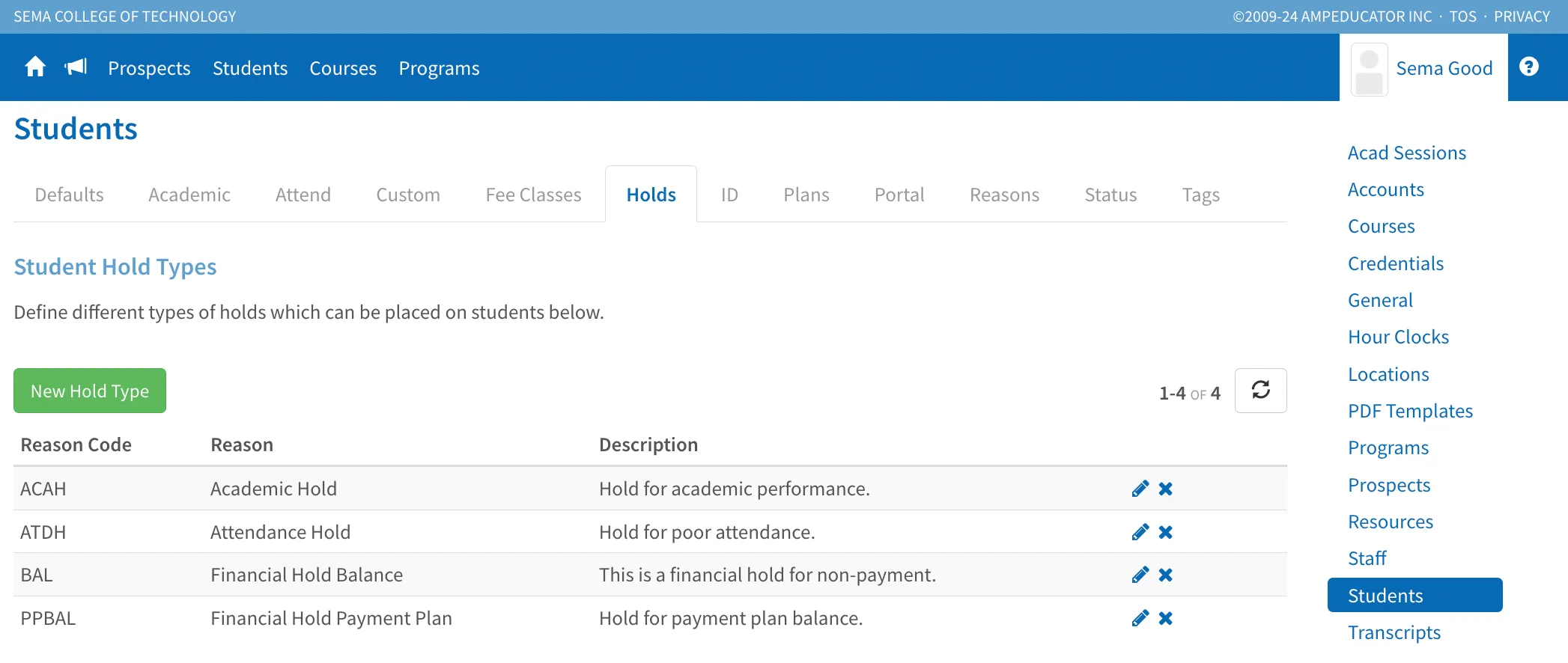The width and height of the screenshot is (1568, 663).
Task: Open the help question mark icon
Action: click(x=1529, y=67)
